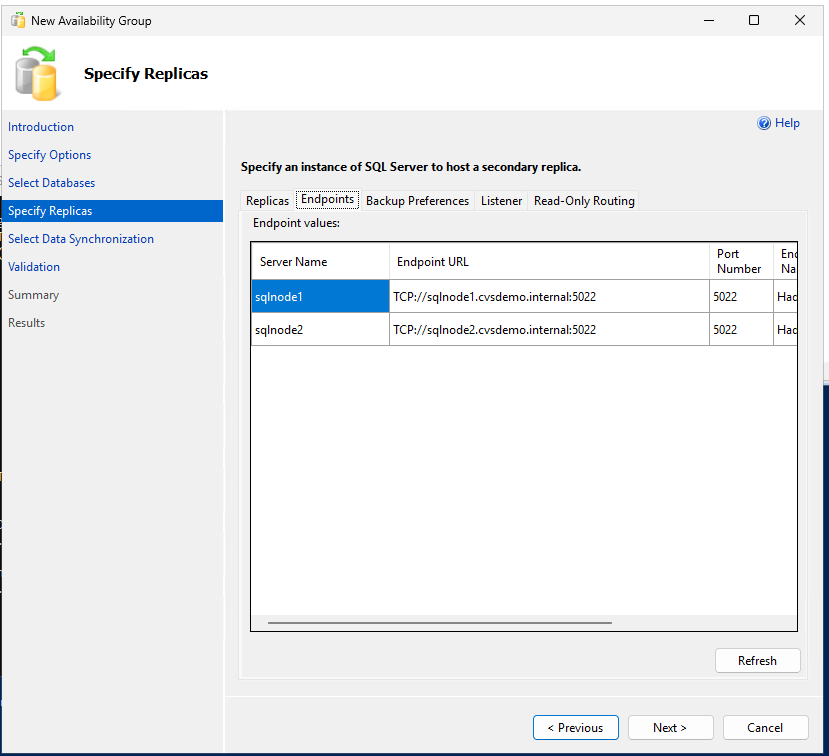Screen dimensions: 829x756
Task: Click the database replica icon beside Specify Replicas heading
Action: [37, 73]
